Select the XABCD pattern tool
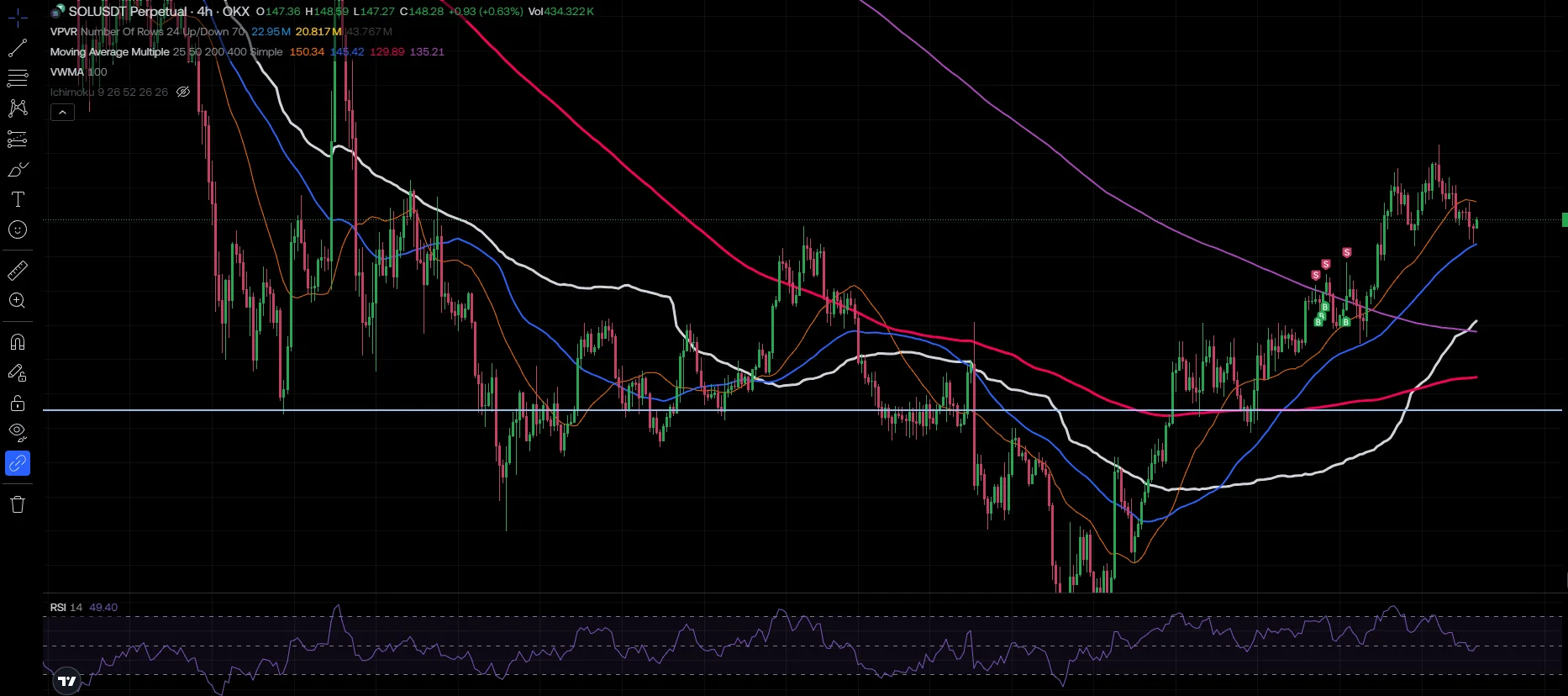Image resolution: width=1568 pixels, height=696 pixels. click(18, 108)
